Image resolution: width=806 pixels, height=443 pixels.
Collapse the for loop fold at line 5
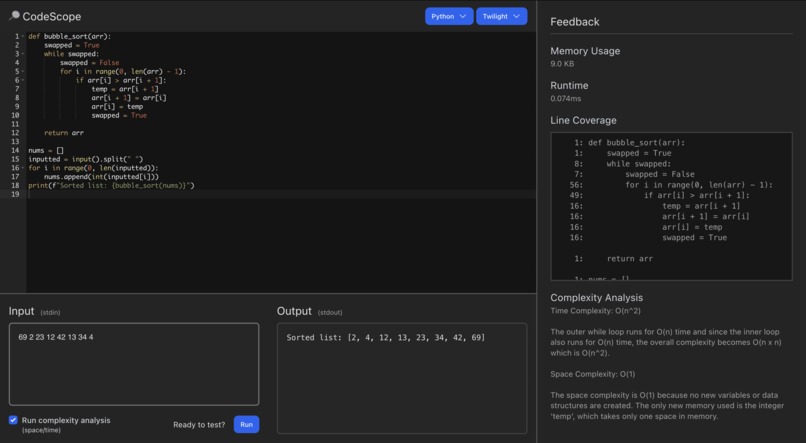pyautogui.click(x=23, y=71)
